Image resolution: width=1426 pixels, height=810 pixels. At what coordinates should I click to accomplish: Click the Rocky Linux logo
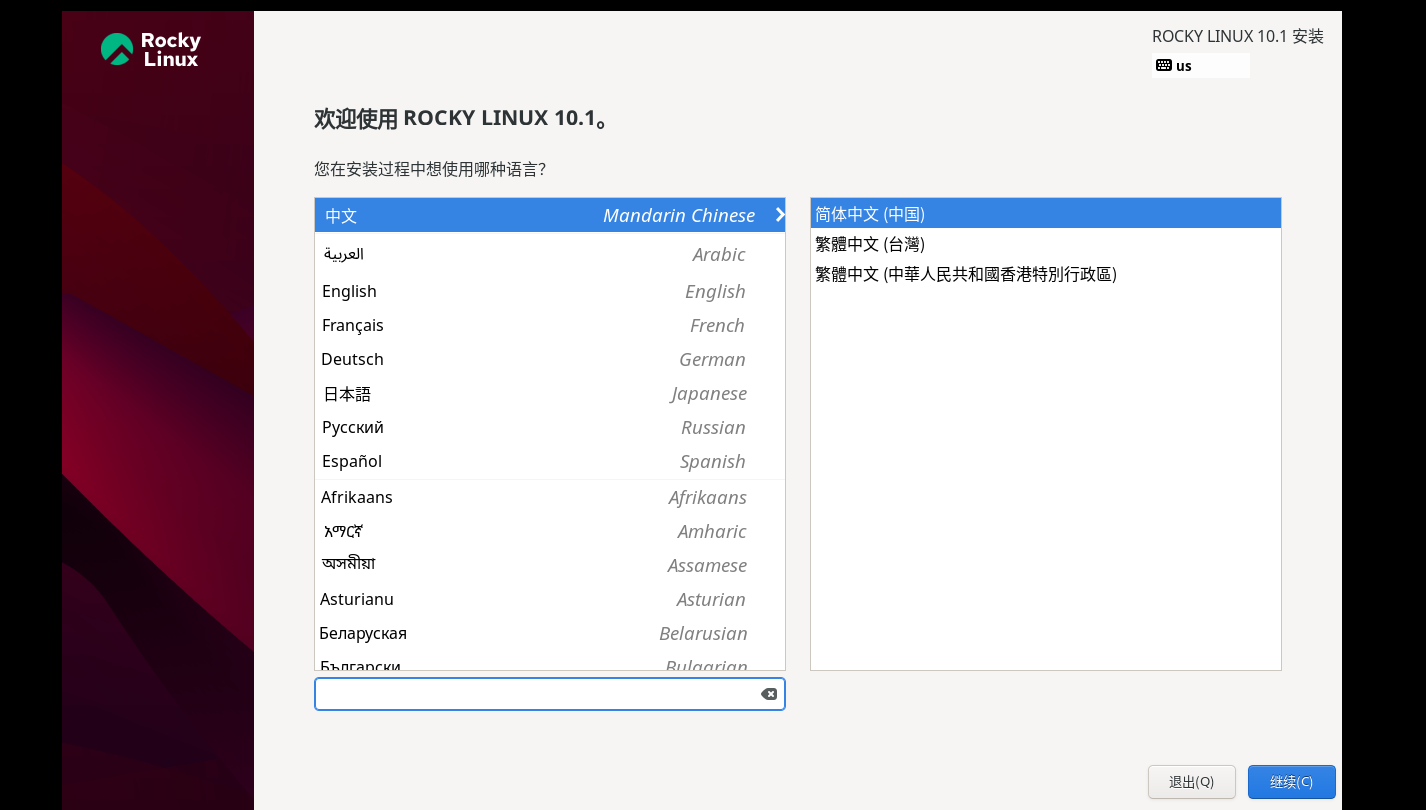click(151, 49)
